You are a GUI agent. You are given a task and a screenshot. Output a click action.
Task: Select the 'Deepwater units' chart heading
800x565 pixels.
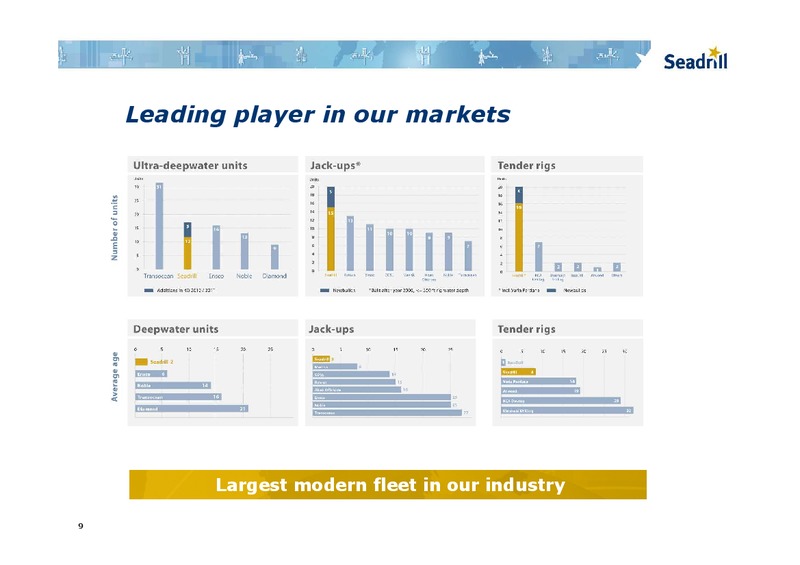tap(176, 329)
